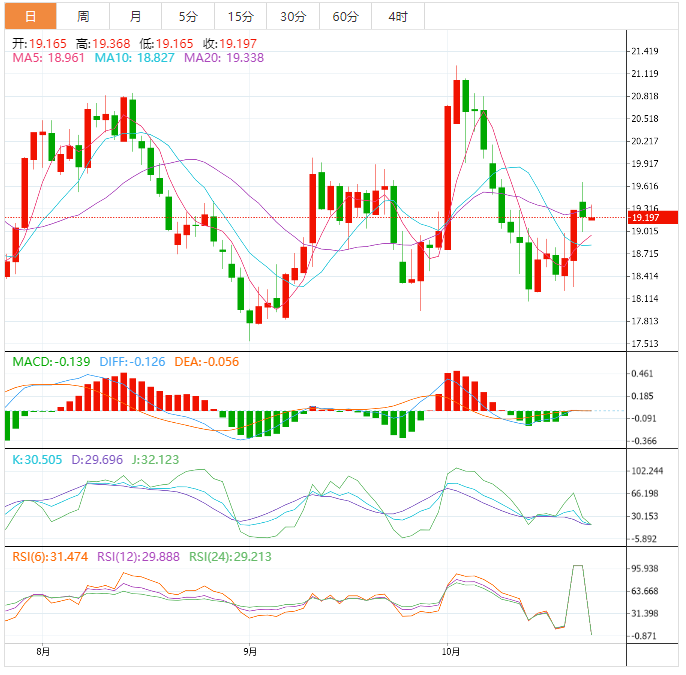This screenshot has width=686, height=675.
Task: Click the RSI(24):29.213 value
Action: (x=230, y=557)
